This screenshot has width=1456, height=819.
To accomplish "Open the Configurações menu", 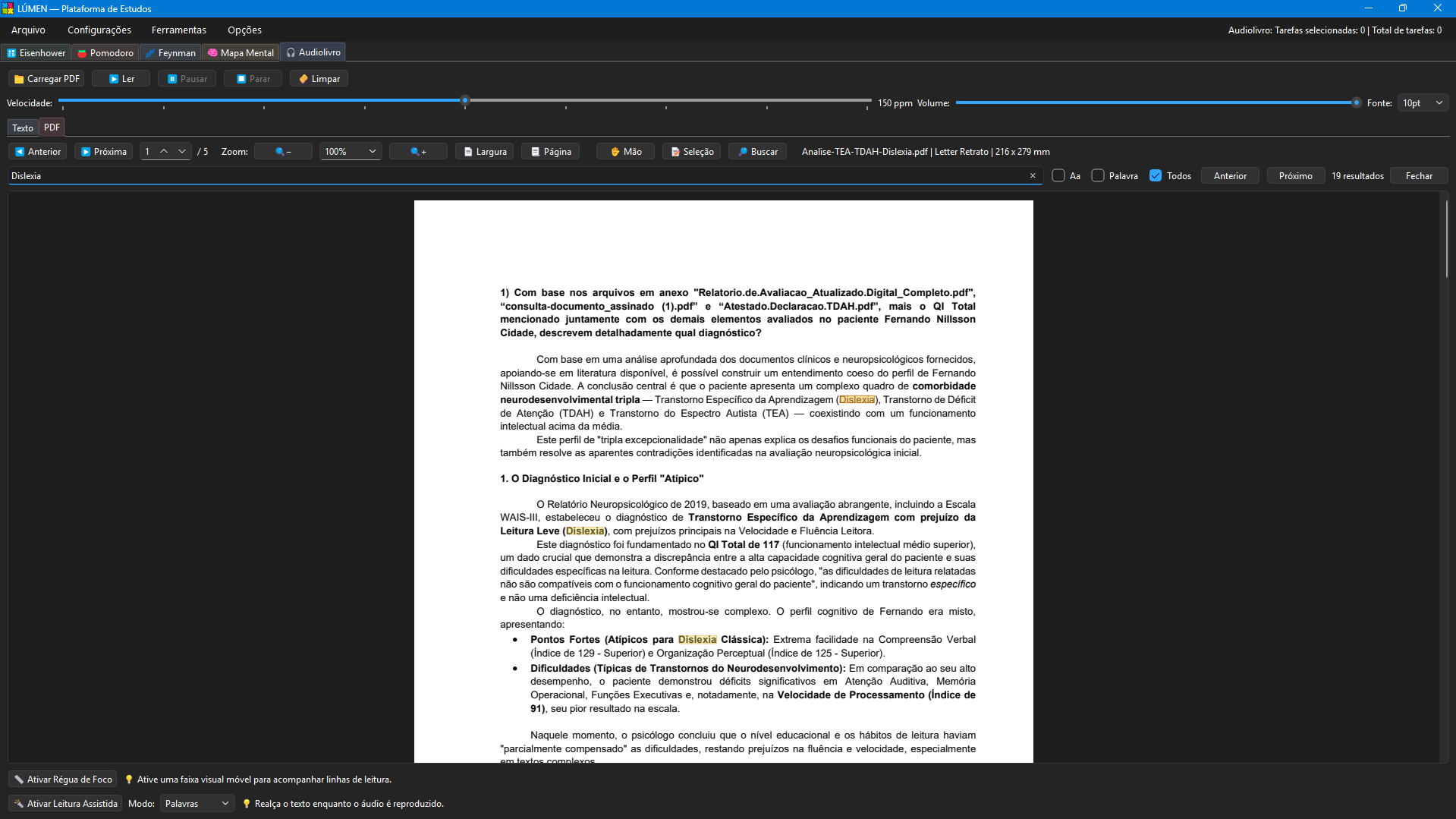I will 99,30.
